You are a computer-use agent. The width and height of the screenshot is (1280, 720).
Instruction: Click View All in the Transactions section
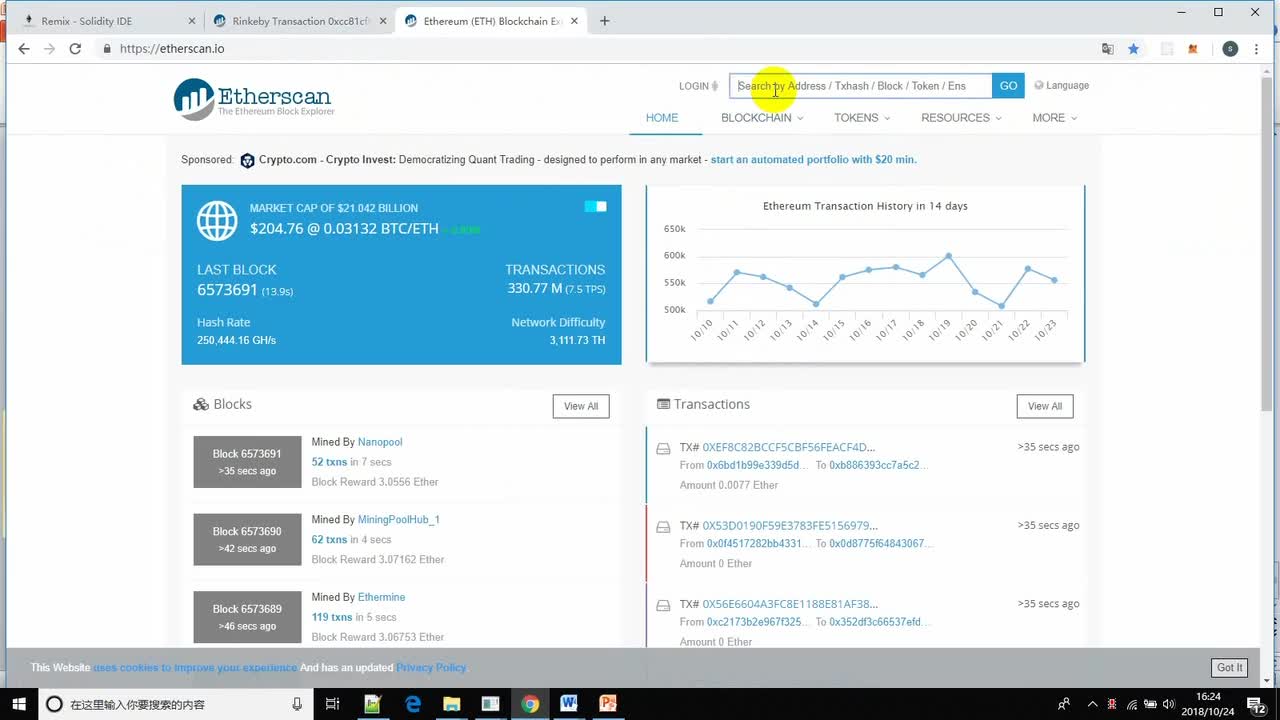point(1045,406)
